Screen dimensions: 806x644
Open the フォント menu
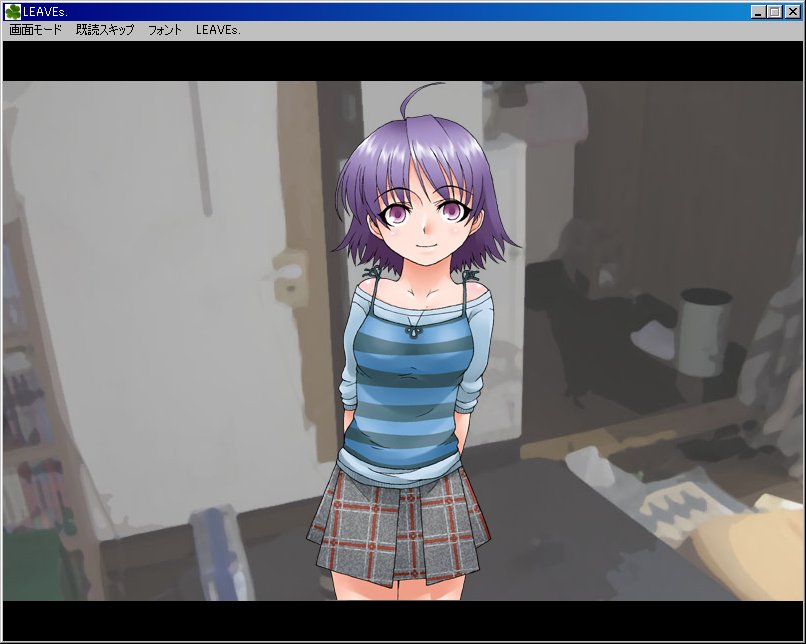(165, 30)
